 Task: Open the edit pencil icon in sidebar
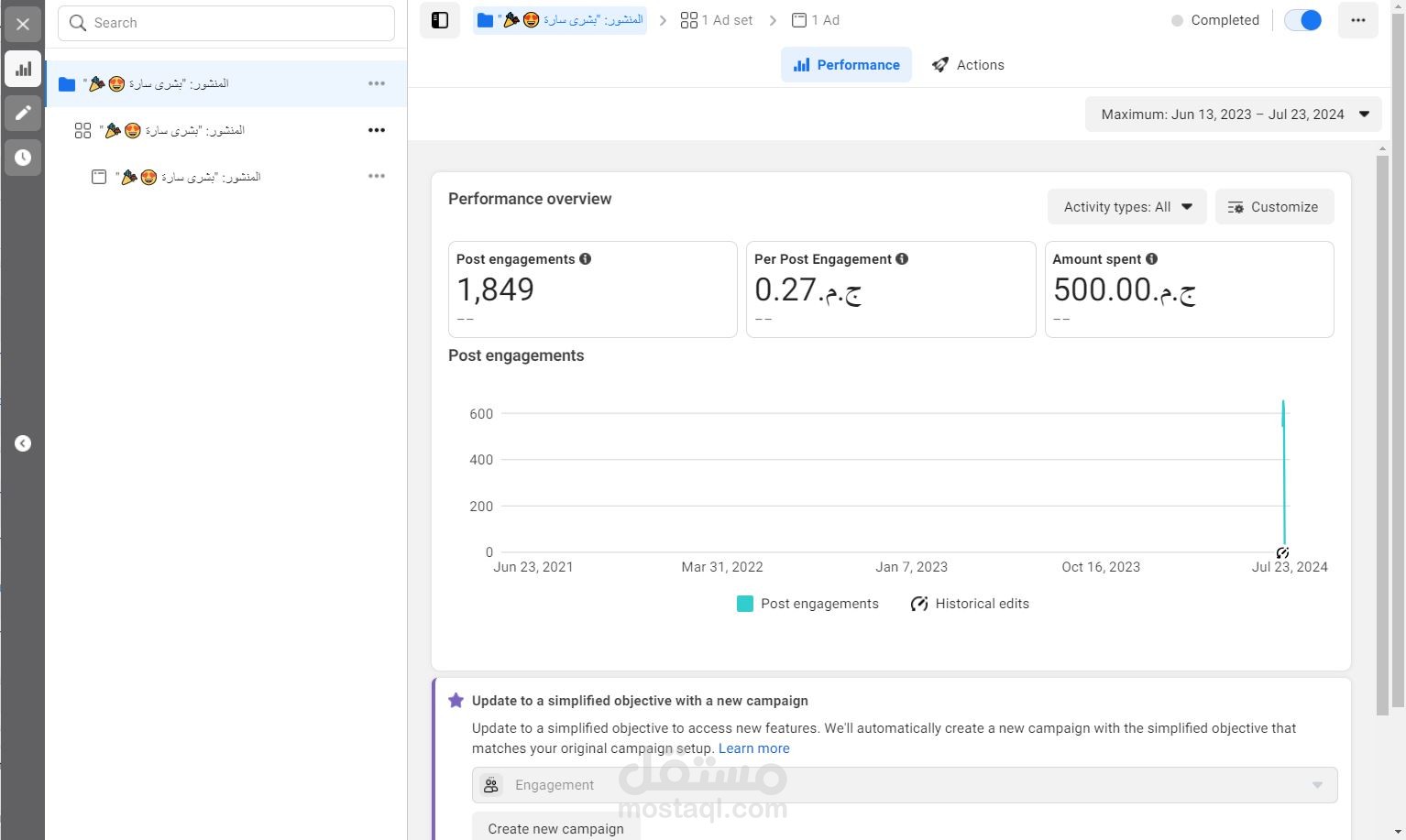click(23, 114)
